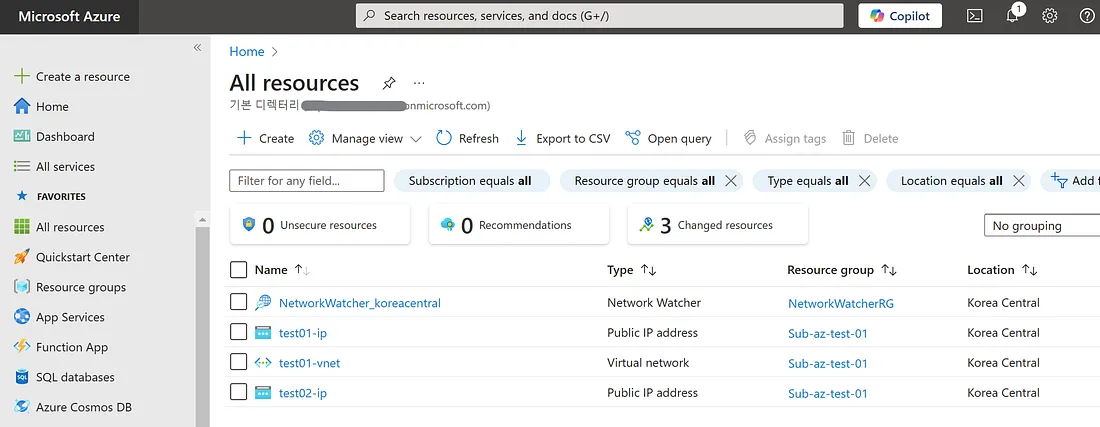
Task: Click the Copilot button
Action: pos(900,16)
